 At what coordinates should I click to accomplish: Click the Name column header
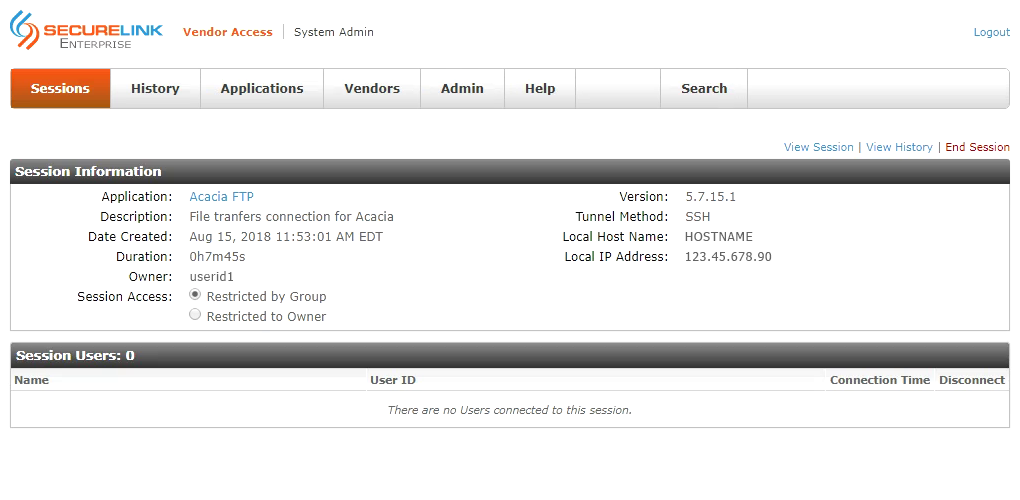coord(31,380)
